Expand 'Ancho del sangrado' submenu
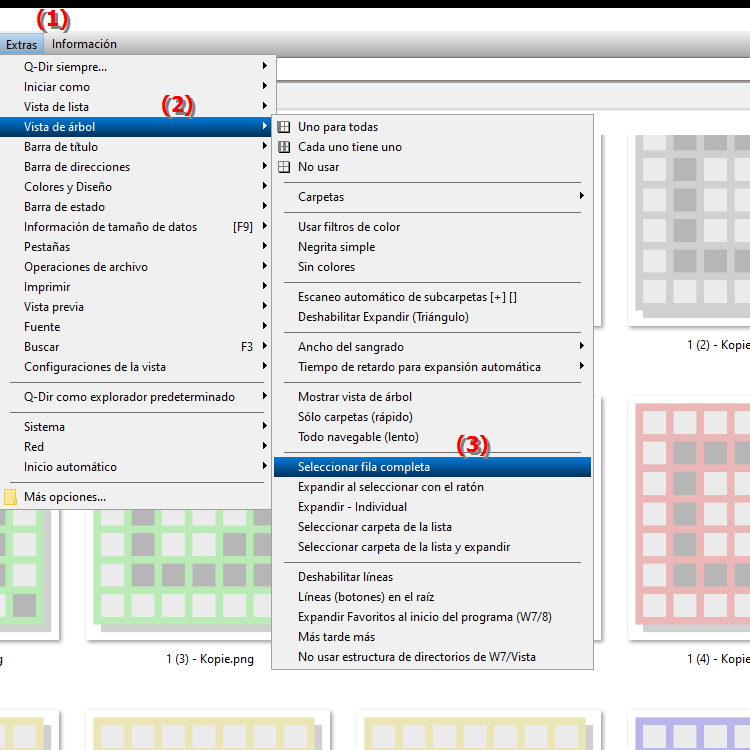750x750 pixels. [x=432, y=347]
